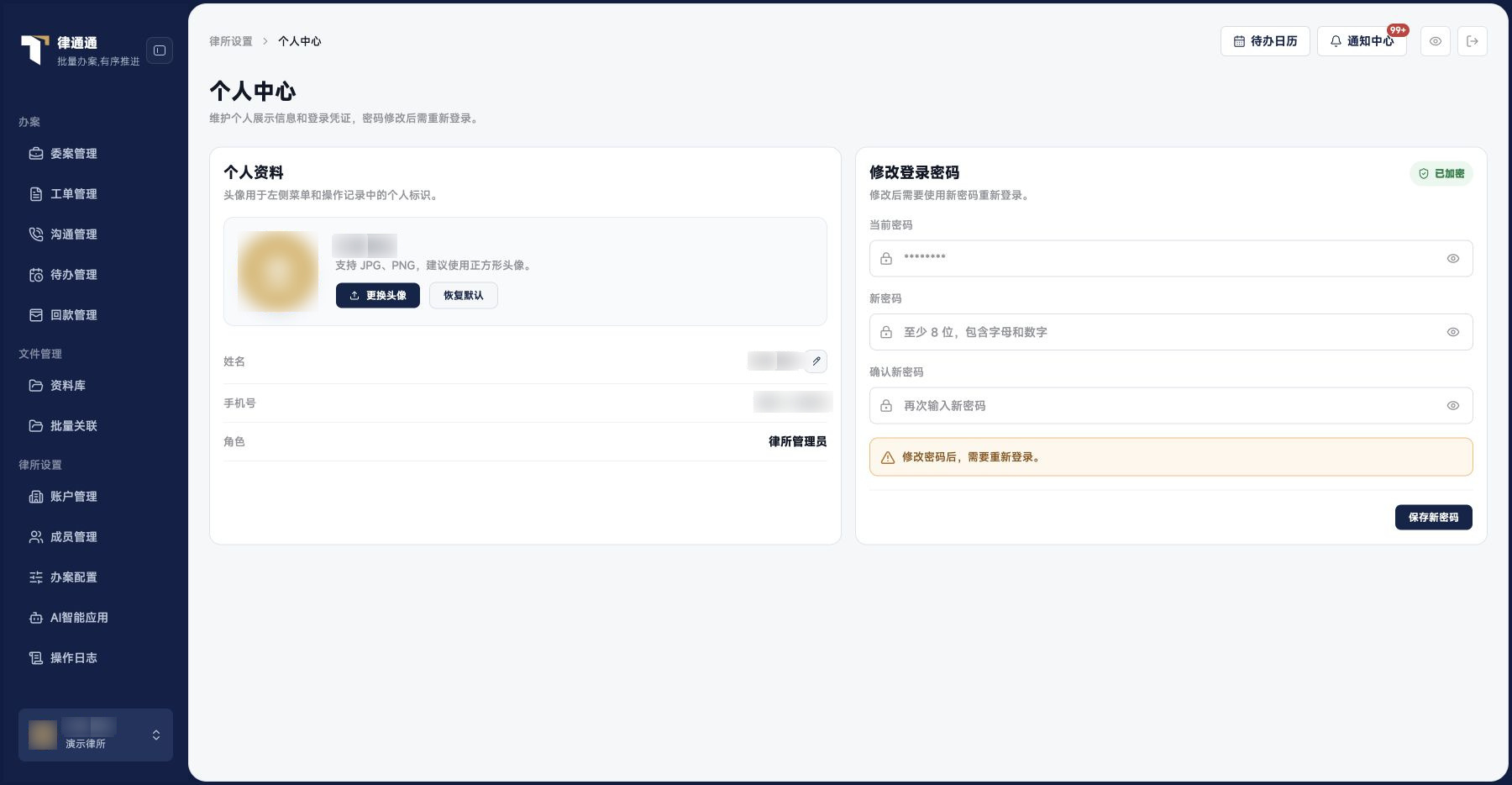Click the lock icon in 当前密码 field
1512x785 pixels.
tap(886, 259)
